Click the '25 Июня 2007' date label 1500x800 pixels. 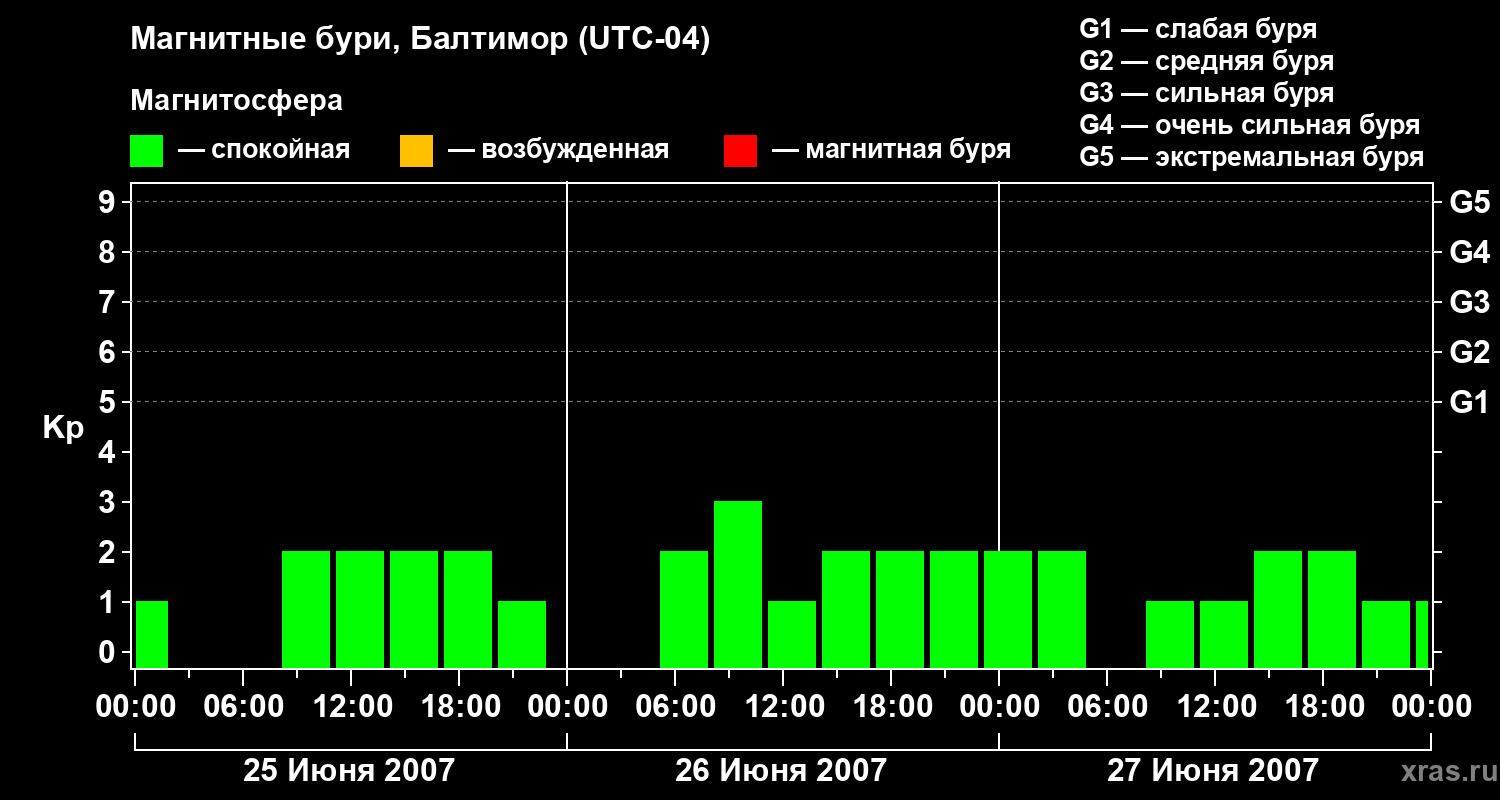[x=349, y=771]
